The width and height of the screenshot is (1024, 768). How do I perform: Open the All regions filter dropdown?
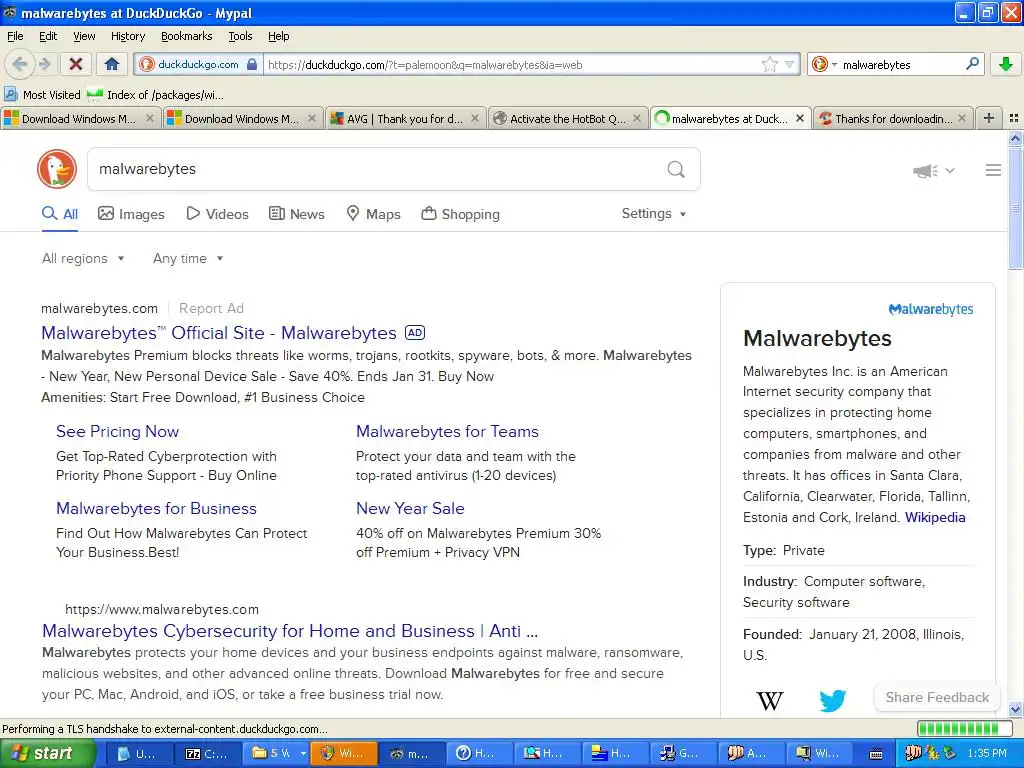click(83, 259)
